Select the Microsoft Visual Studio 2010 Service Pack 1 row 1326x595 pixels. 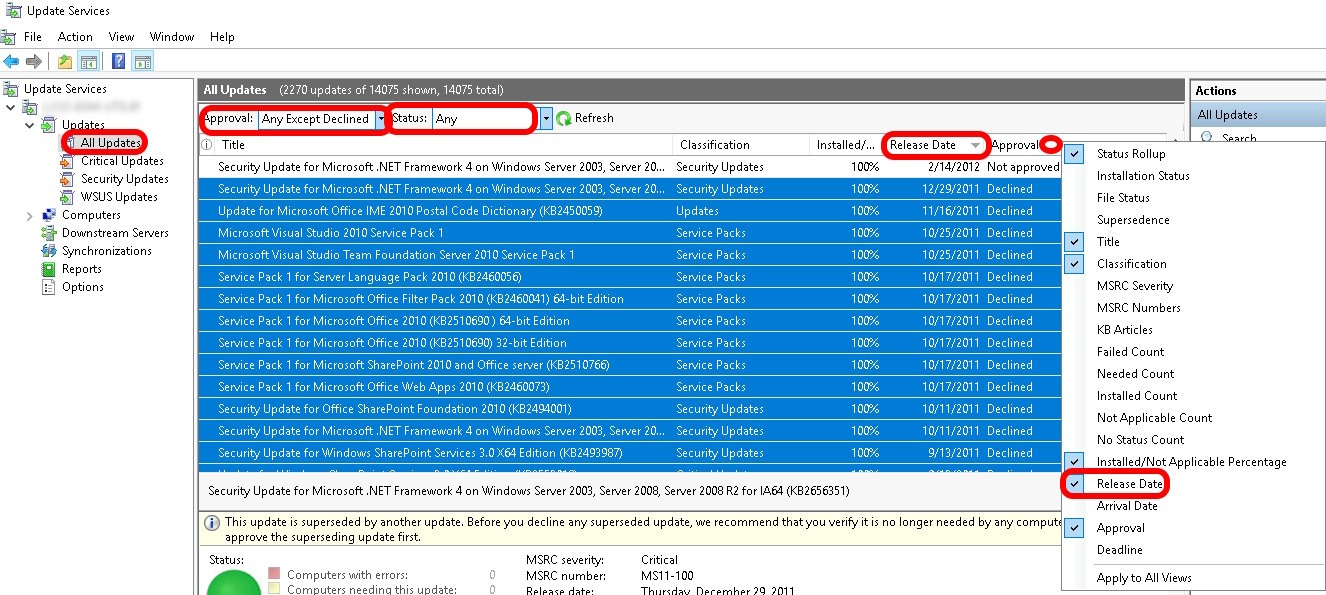coord(330,233)
